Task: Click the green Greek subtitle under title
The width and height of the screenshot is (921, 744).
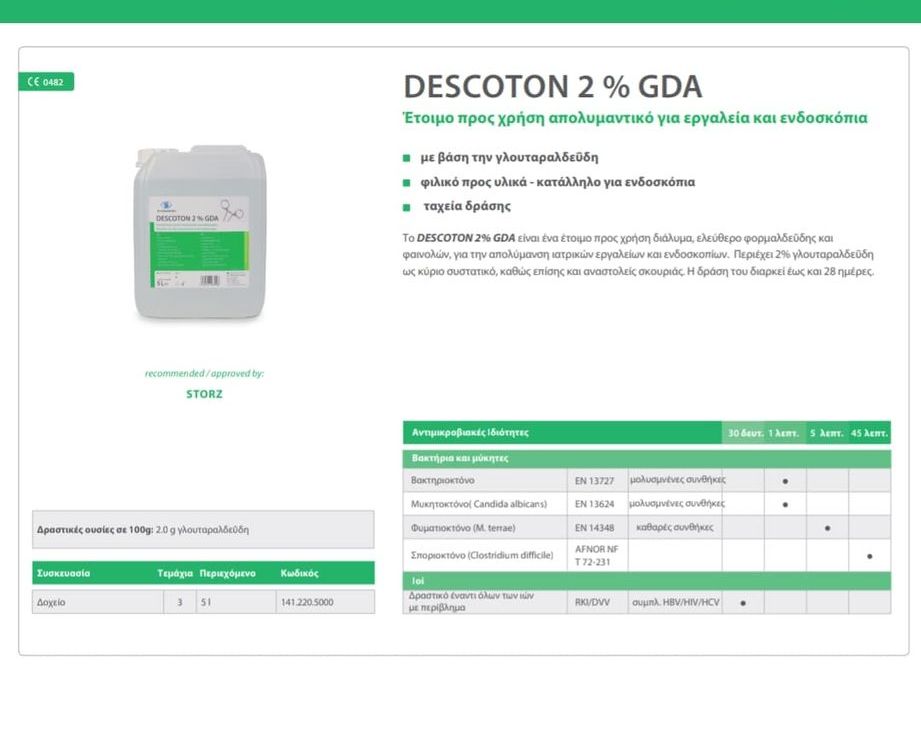Action: point(635,118)
